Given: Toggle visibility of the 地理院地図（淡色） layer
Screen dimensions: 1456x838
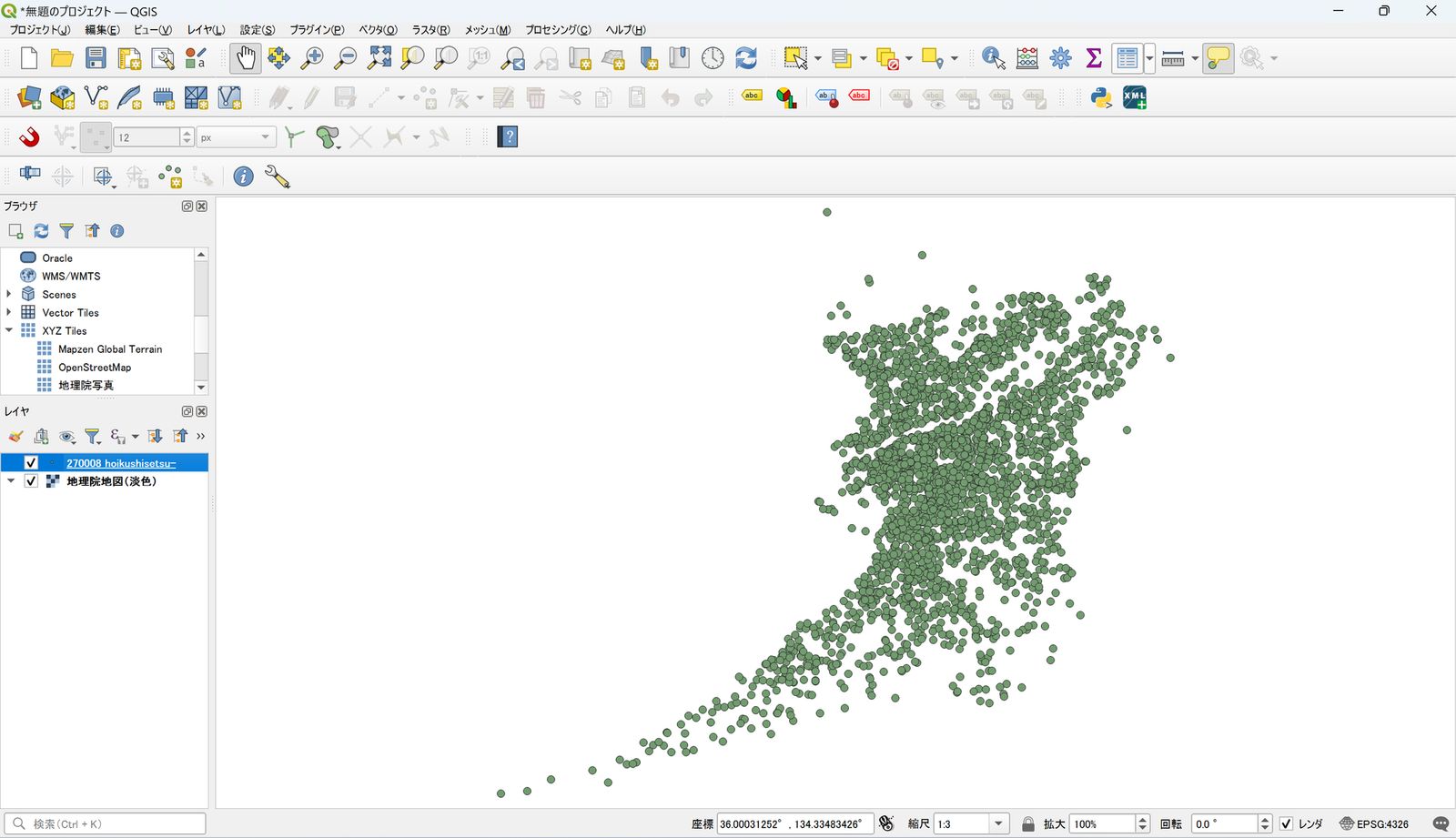Looking at the screenshot, I should [31, 481].
